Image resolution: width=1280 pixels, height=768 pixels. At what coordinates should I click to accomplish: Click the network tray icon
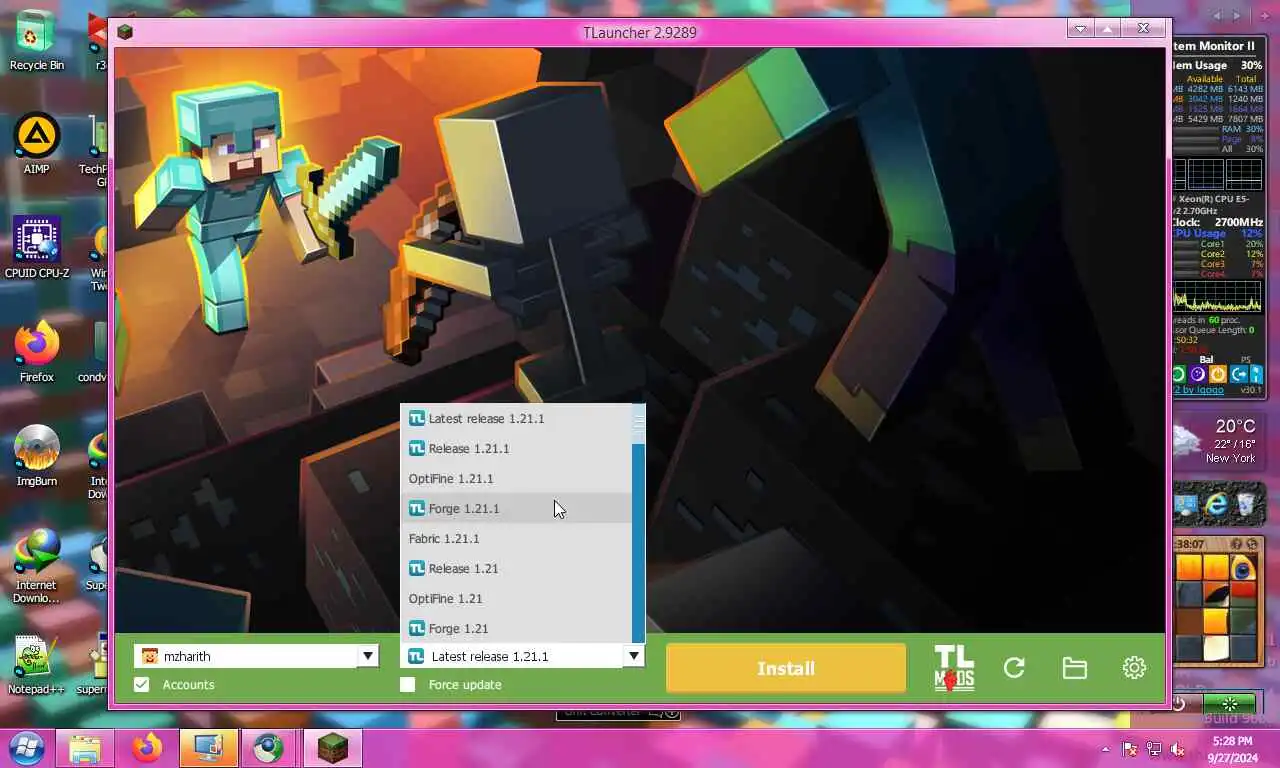point(1154,749)
